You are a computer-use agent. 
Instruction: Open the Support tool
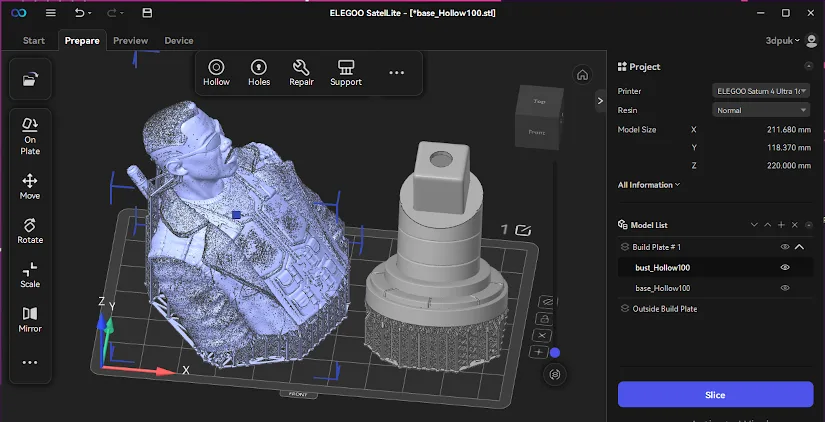(x=346, y=73)
